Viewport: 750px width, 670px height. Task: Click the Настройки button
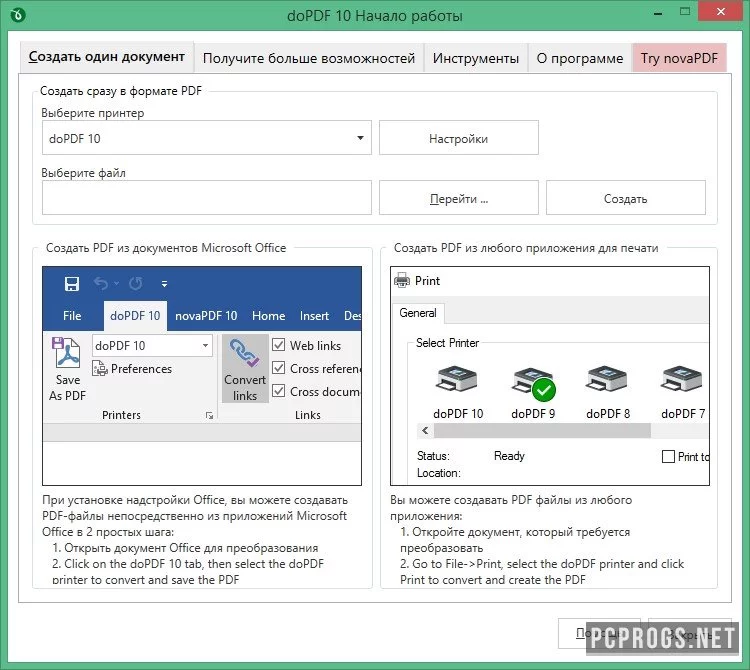[x=458, y=138]
